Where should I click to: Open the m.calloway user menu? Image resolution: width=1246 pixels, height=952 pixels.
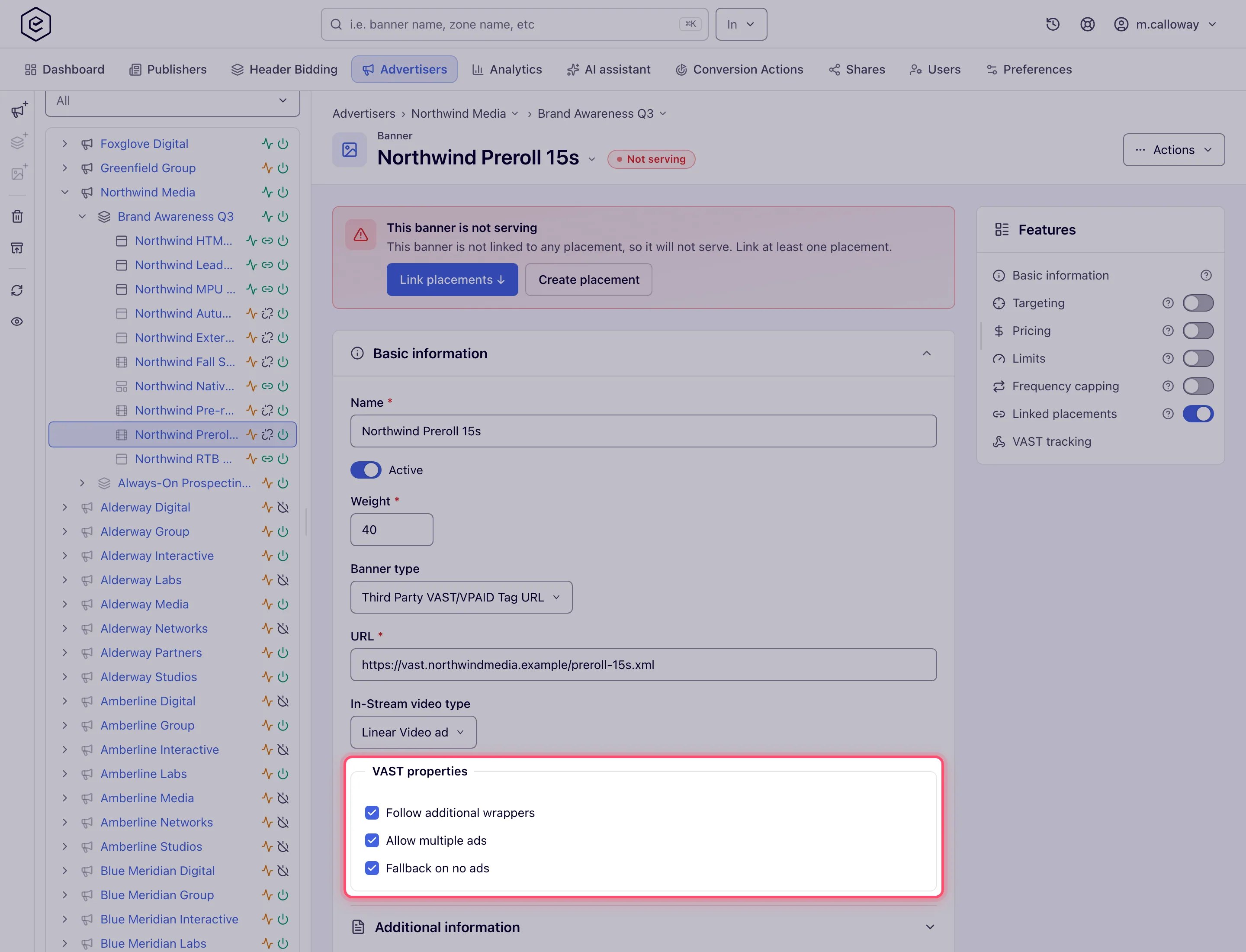coord(1166,24)
